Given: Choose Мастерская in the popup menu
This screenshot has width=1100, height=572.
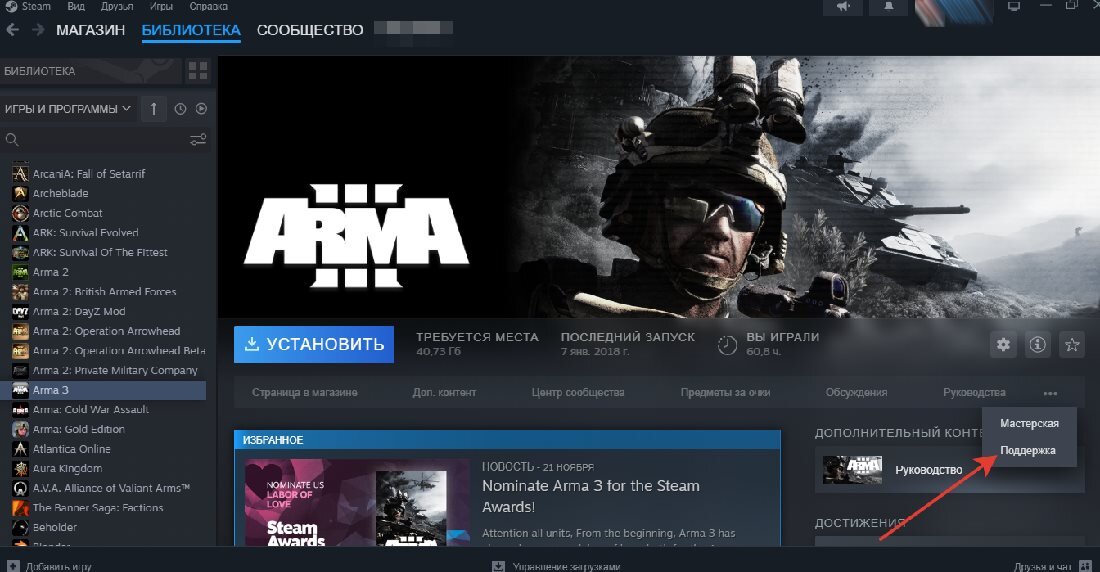Looking at the screenshot, I should point(1029,423).
